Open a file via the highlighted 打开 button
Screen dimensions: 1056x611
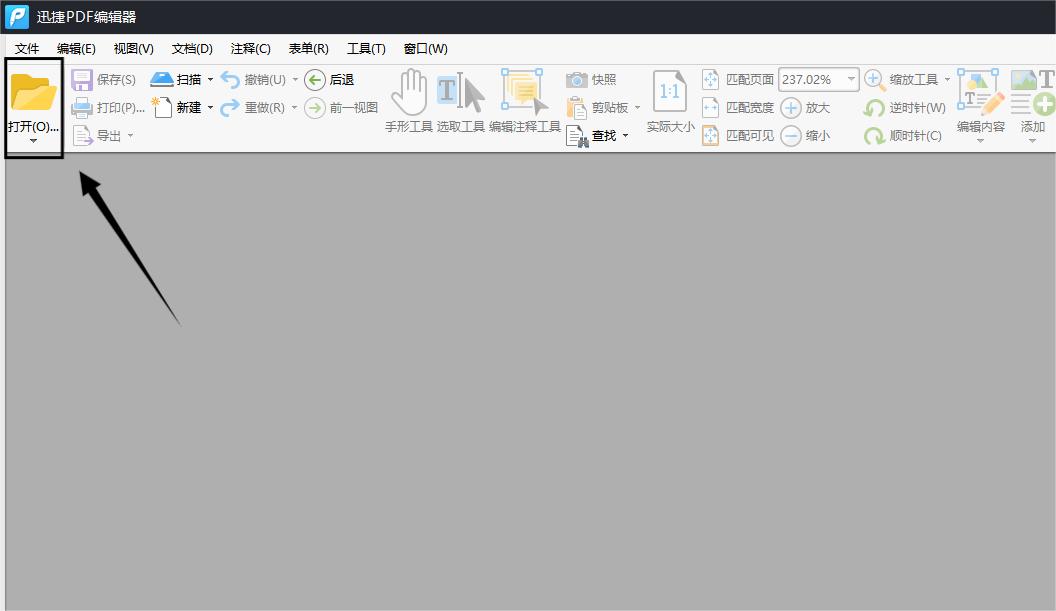[x=33, y=95]
